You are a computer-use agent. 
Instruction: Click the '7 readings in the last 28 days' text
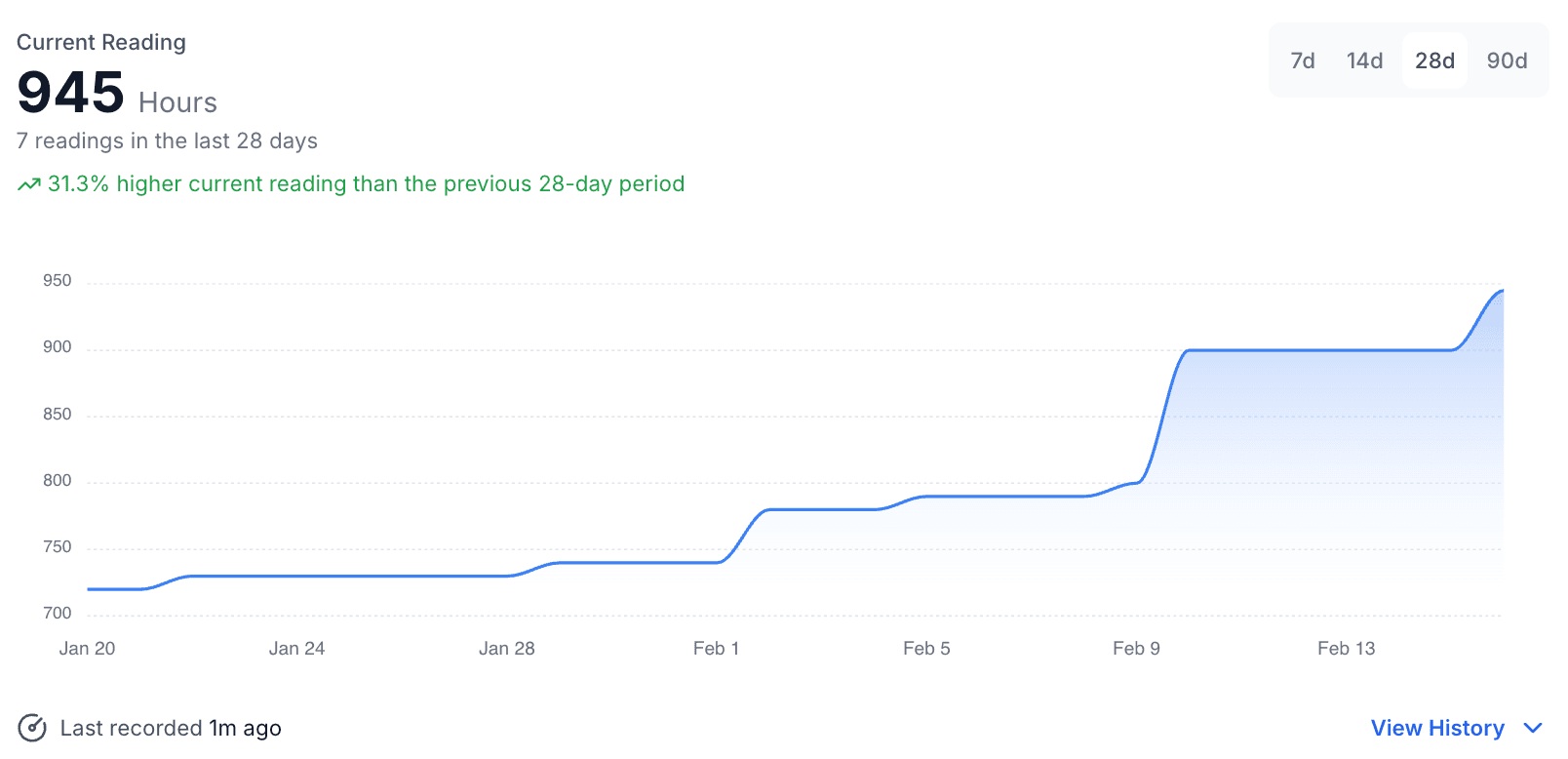point(167,140)
